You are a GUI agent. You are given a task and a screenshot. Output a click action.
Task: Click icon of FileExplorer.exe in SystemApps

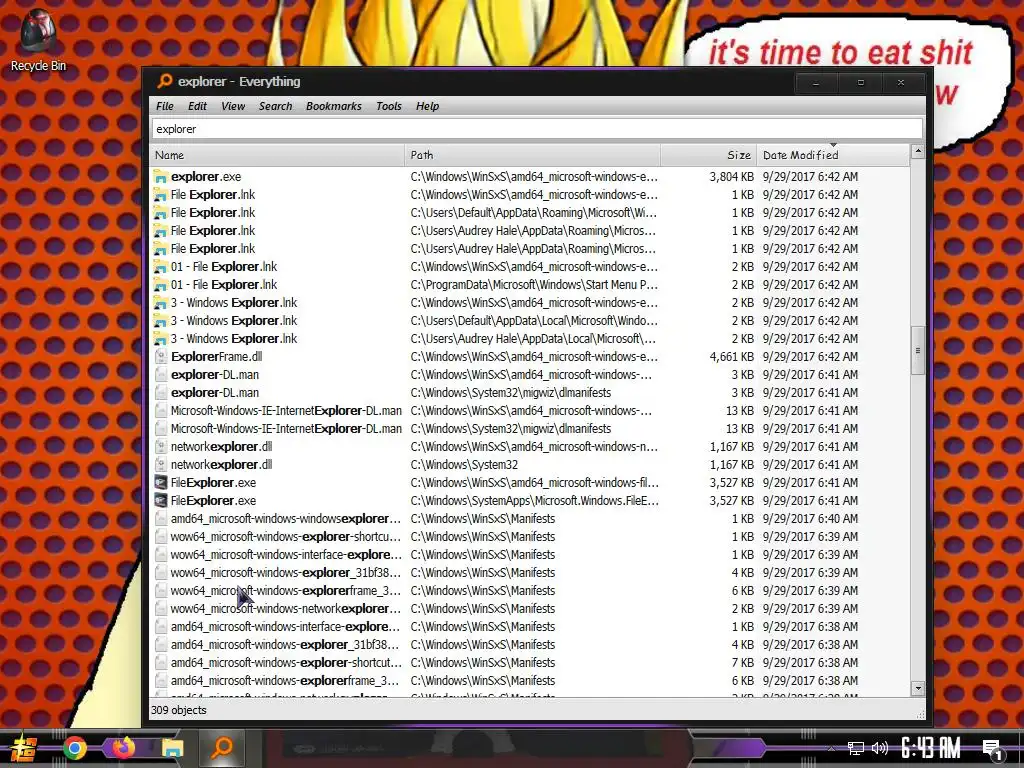(161, 501)
